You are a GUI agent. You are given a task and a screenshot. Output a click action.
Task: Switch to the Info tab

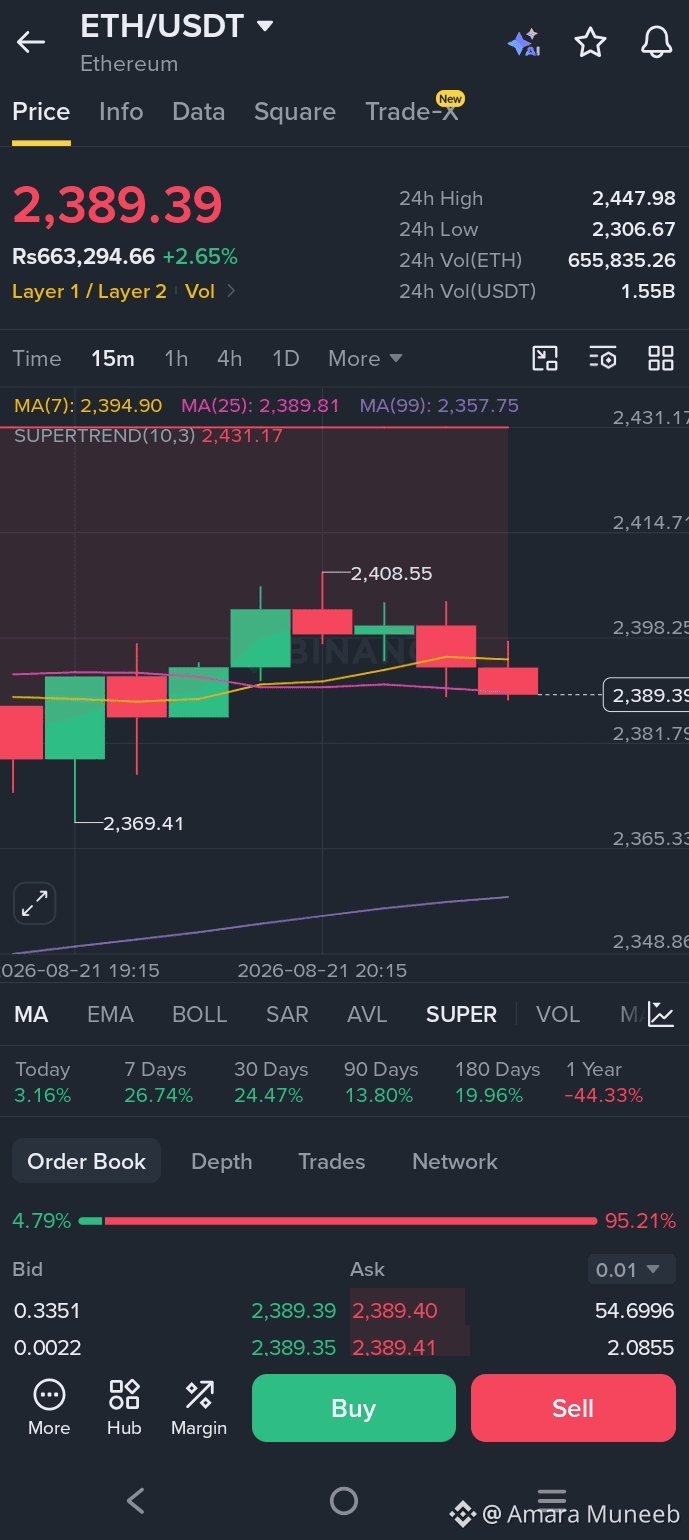click(121, 112)
